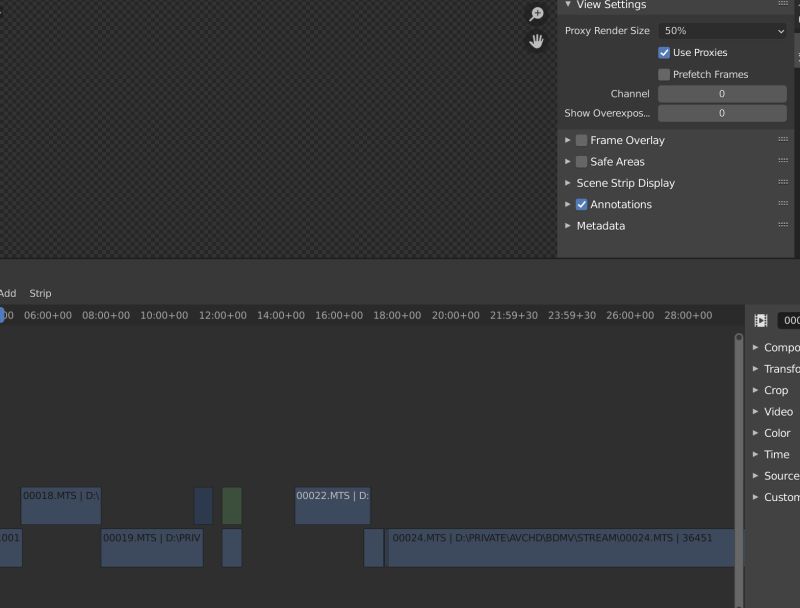The image size is (800, 608).
Task: Click the View Settings panel drag grip
Action: coord(781,5)
